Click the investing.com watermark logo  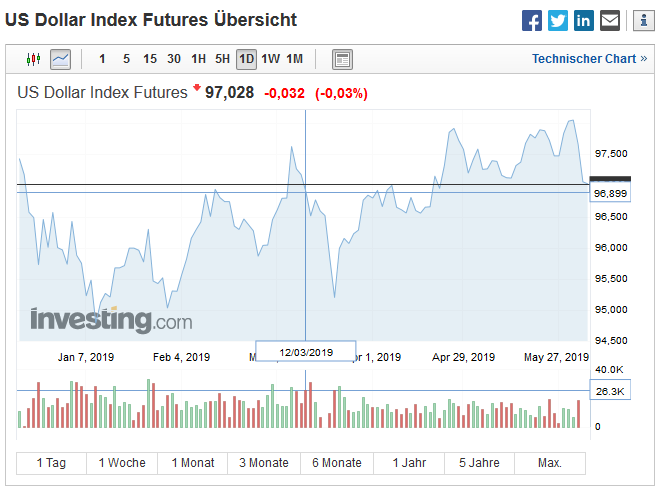click(111, 320)
